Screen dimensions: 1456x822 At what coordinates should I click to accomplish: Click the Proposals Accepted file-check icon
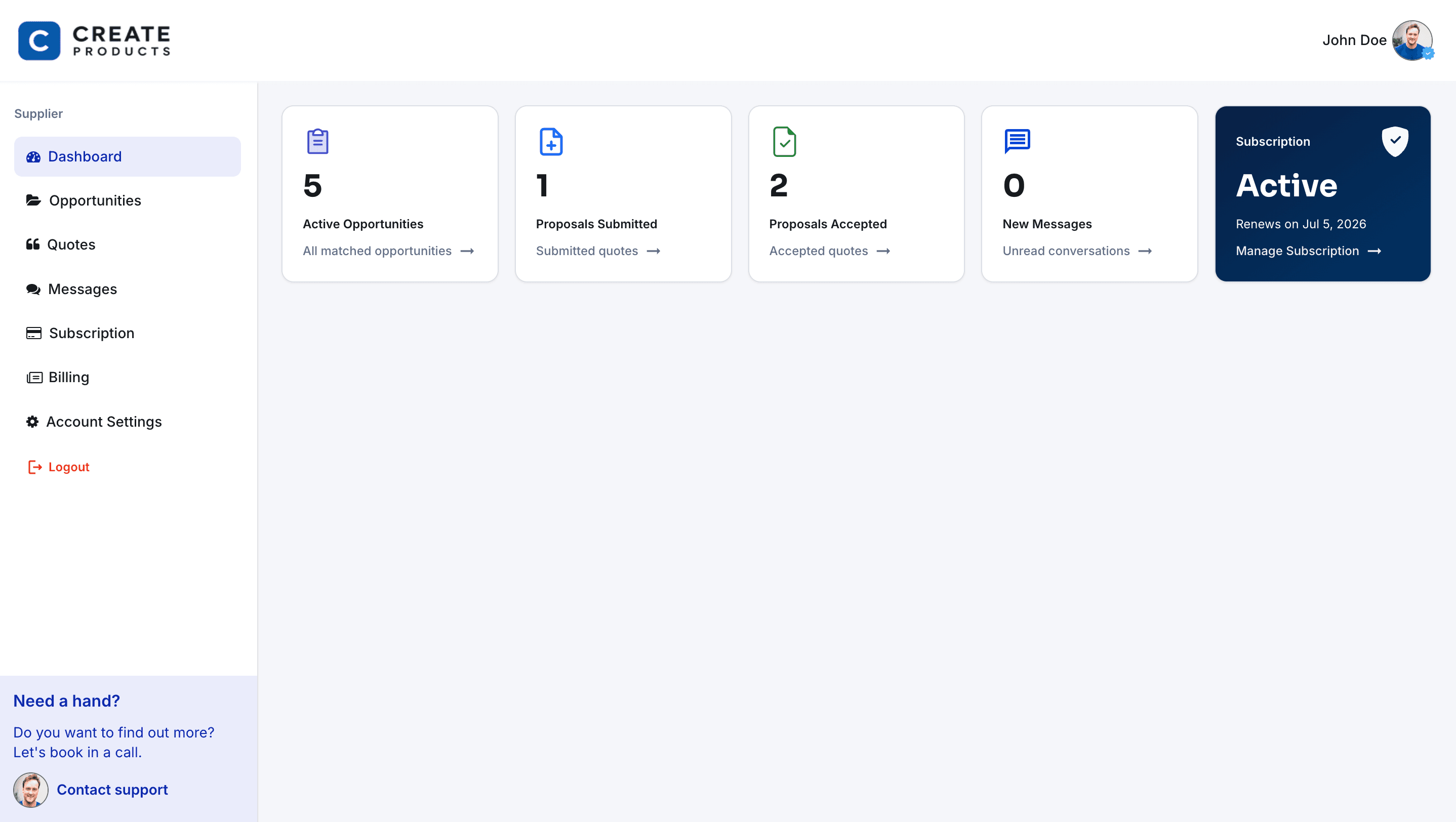click(x=785, y=141)
